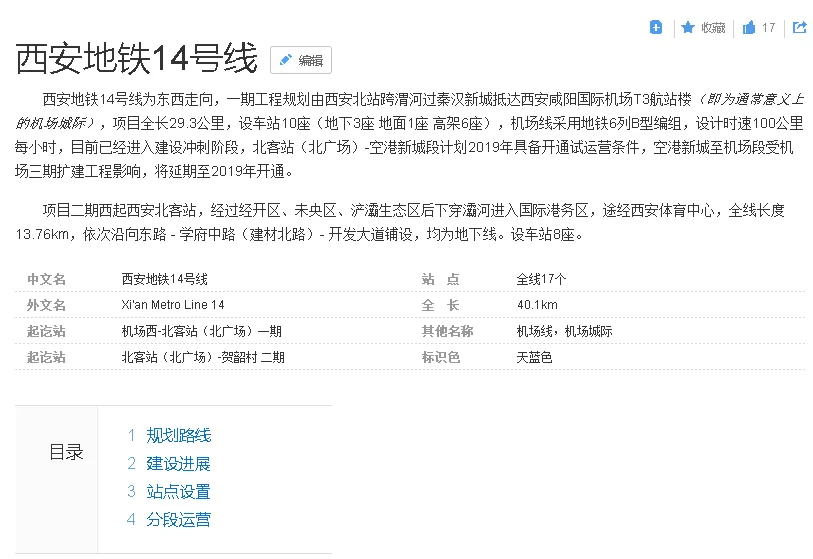The width and height of the screenshot is (813, 559).
Task: Click value Xi'an Metro Line 14
Action: click(173, 305)
